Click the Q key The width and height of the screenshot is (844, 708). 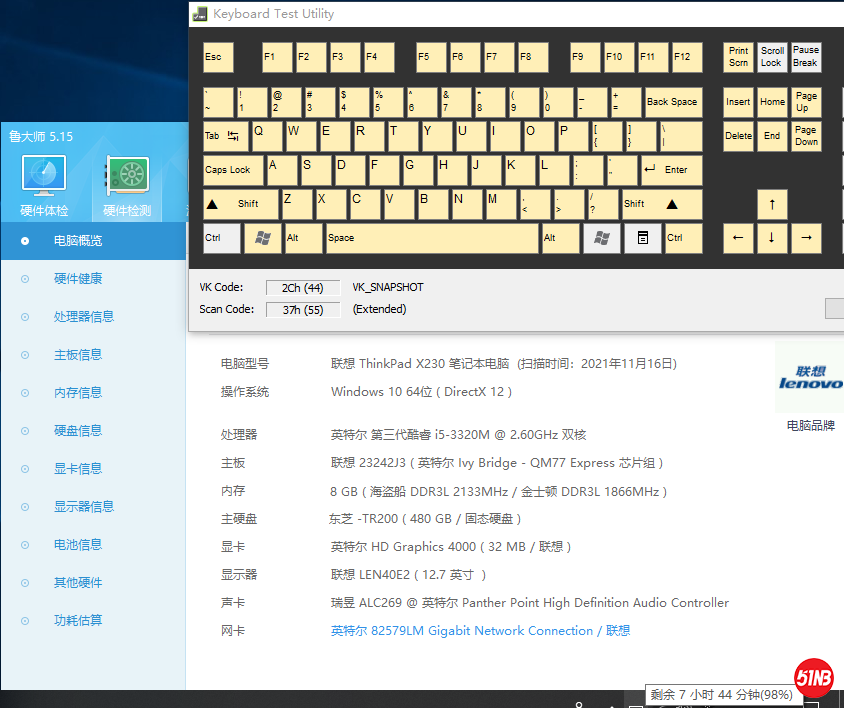(x=266, y=136)
